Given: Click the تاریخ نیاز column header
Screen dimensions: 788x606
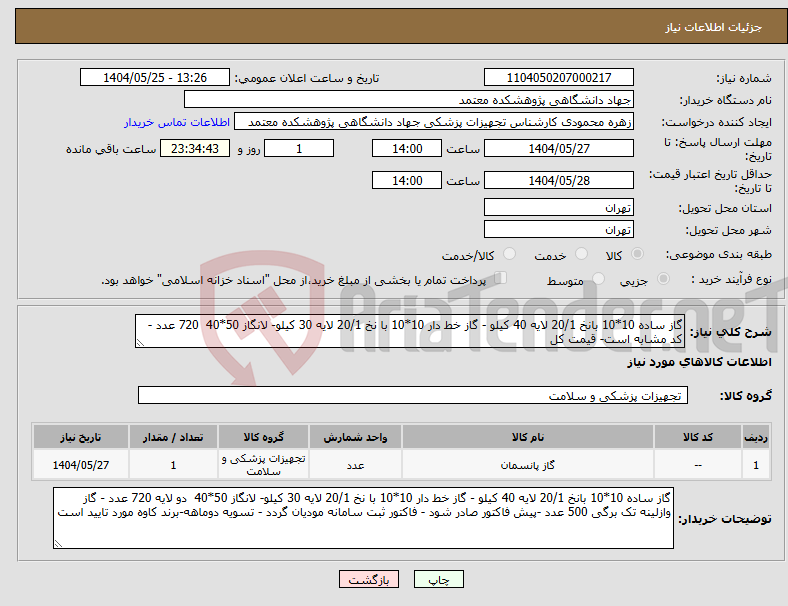Looking at the screenshot, I should [81, 437].
